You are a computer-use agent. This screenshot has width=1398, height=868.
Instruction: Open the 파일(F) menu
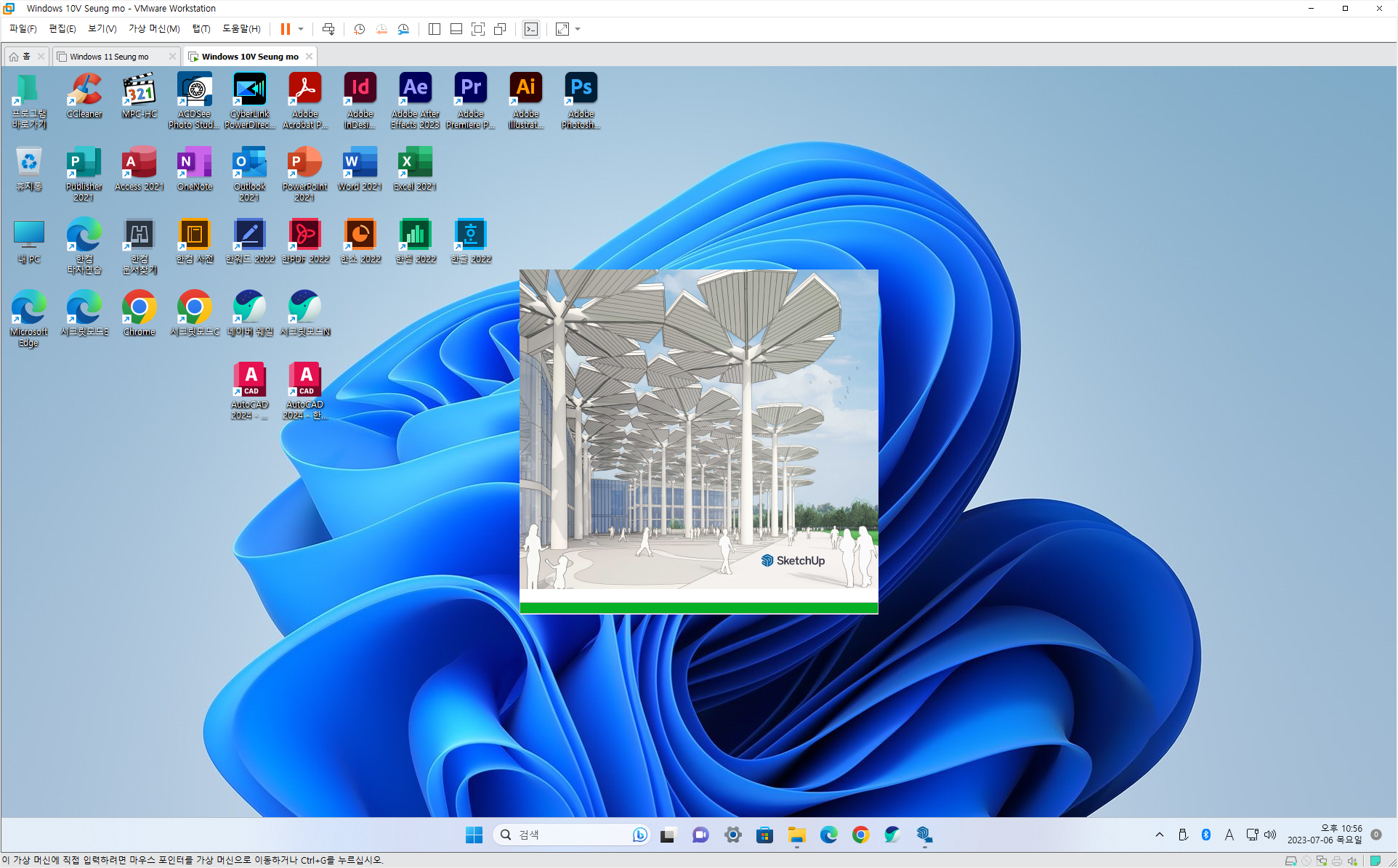[23, 29]
